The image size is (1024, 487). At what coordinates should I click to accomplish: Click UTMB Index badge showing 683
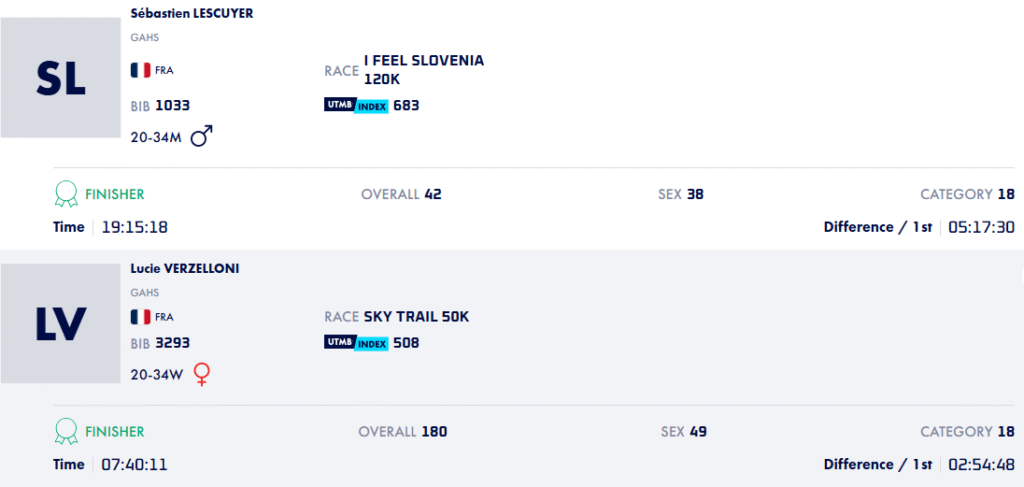pos(356,105)
